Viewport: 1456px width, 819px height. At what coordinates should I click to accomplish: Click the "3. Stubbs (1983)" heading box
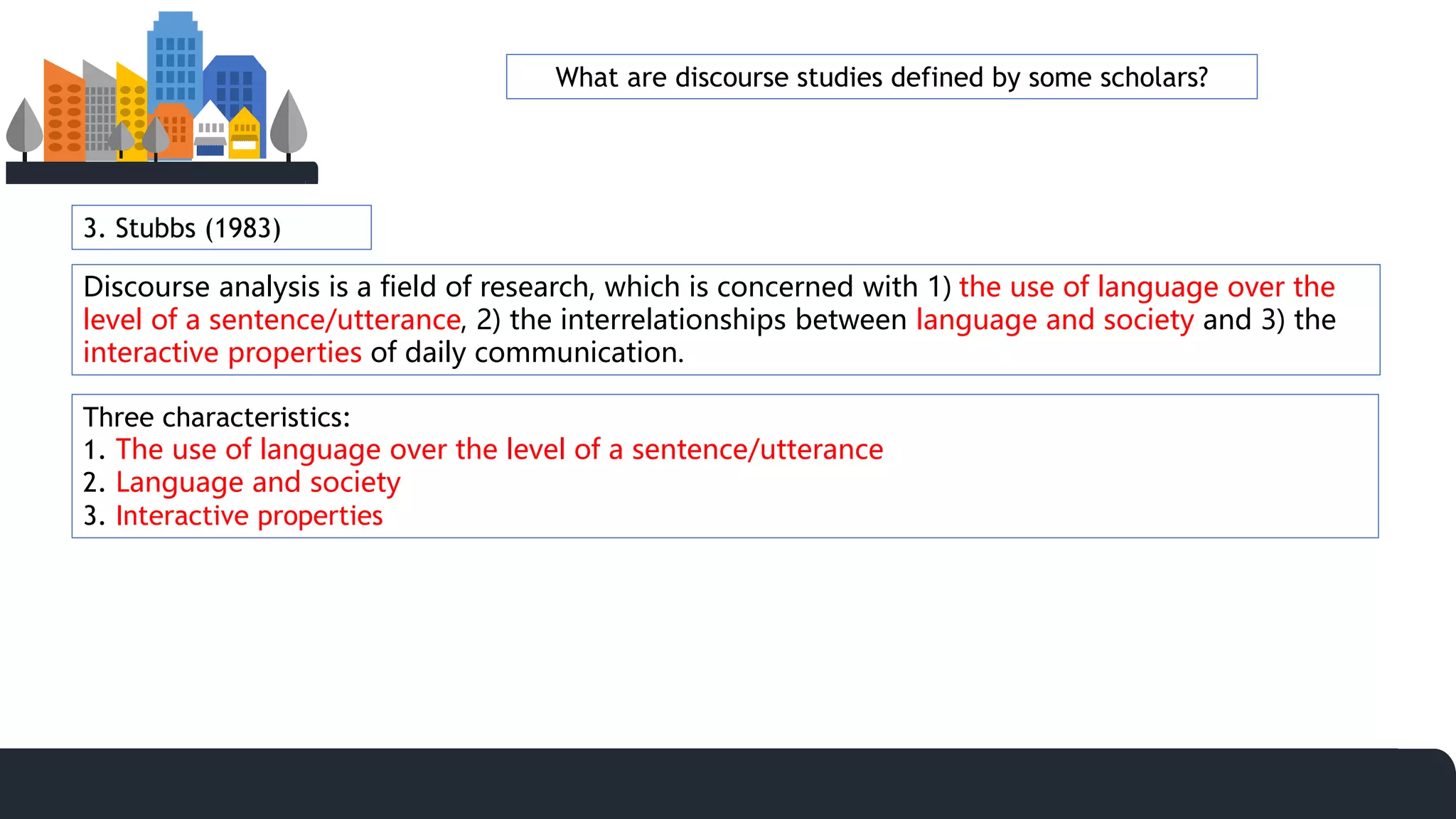click(x=221, y=227)
